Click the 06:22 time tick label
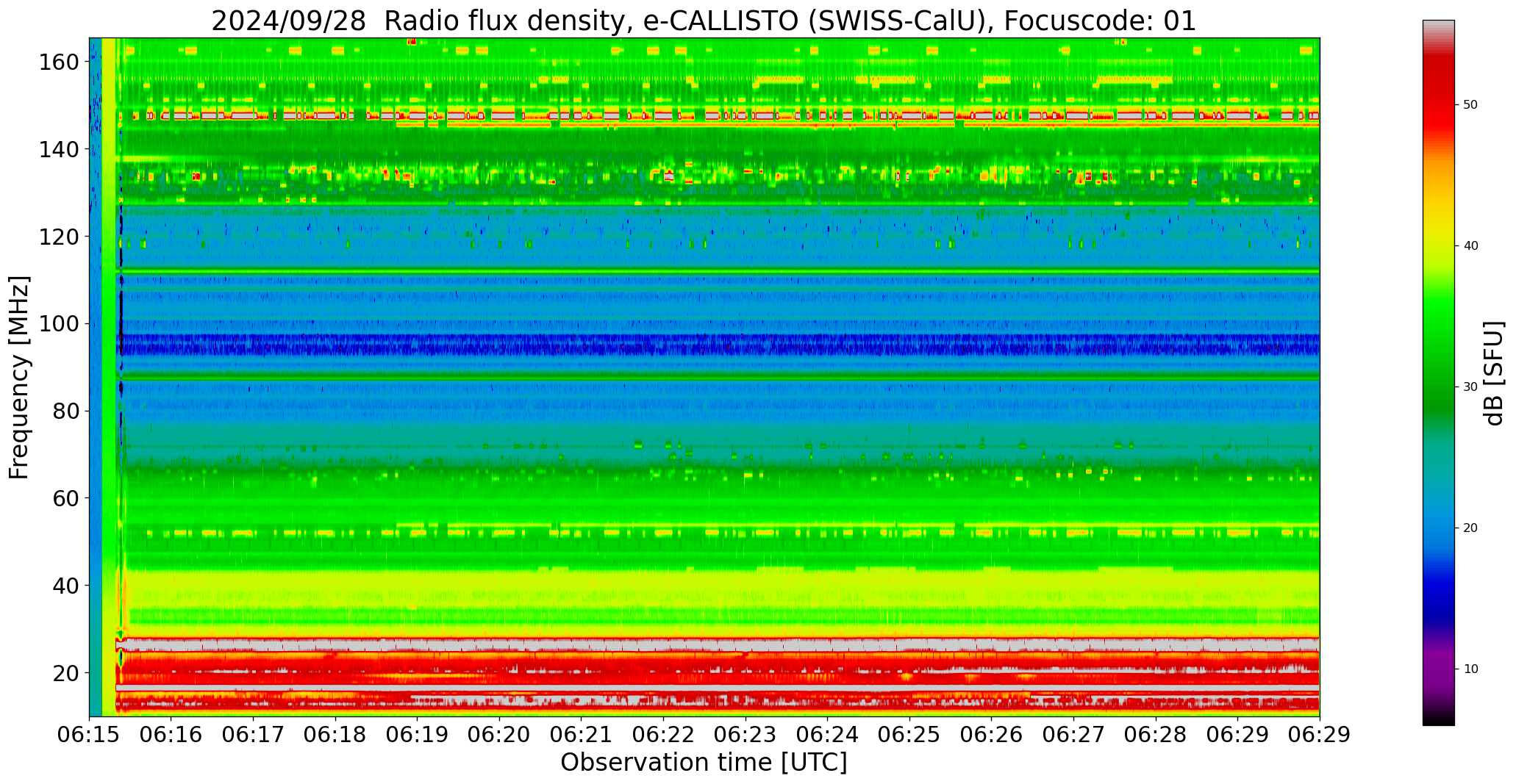 click(x=663, y=736)
